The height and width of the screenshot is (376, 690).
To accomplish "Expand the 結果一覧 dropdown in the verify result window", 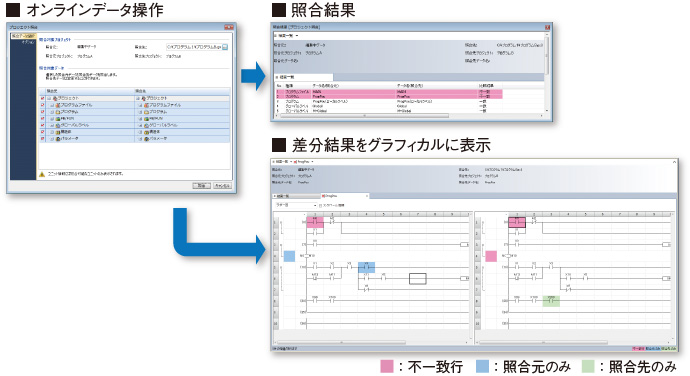I will [287, 36].
